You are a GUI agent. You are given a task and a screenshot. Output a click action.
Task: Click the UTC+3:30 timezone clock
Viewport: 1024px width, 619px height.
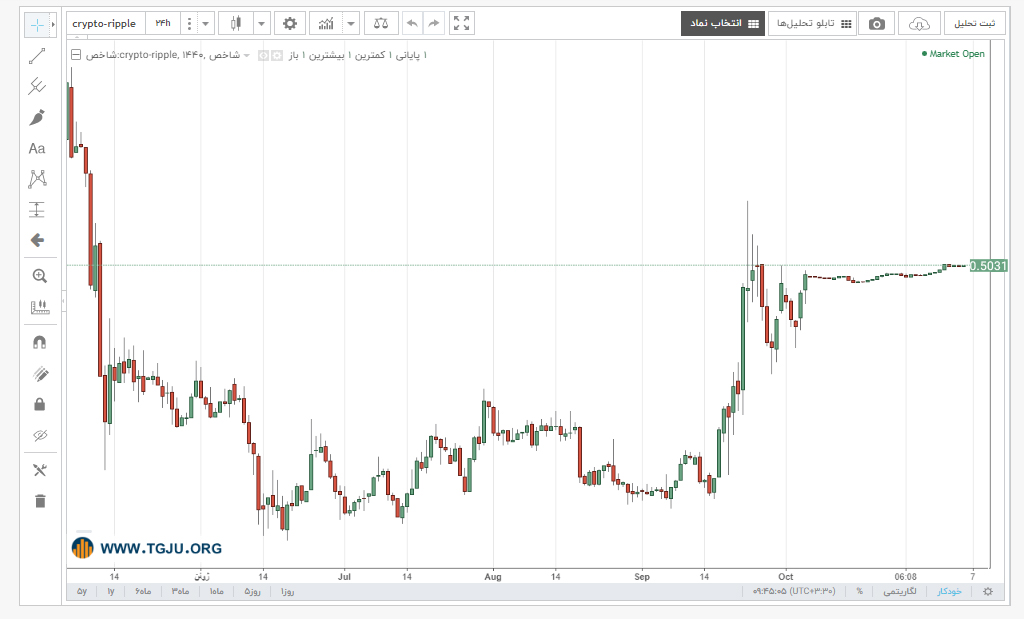coord(793,591)
